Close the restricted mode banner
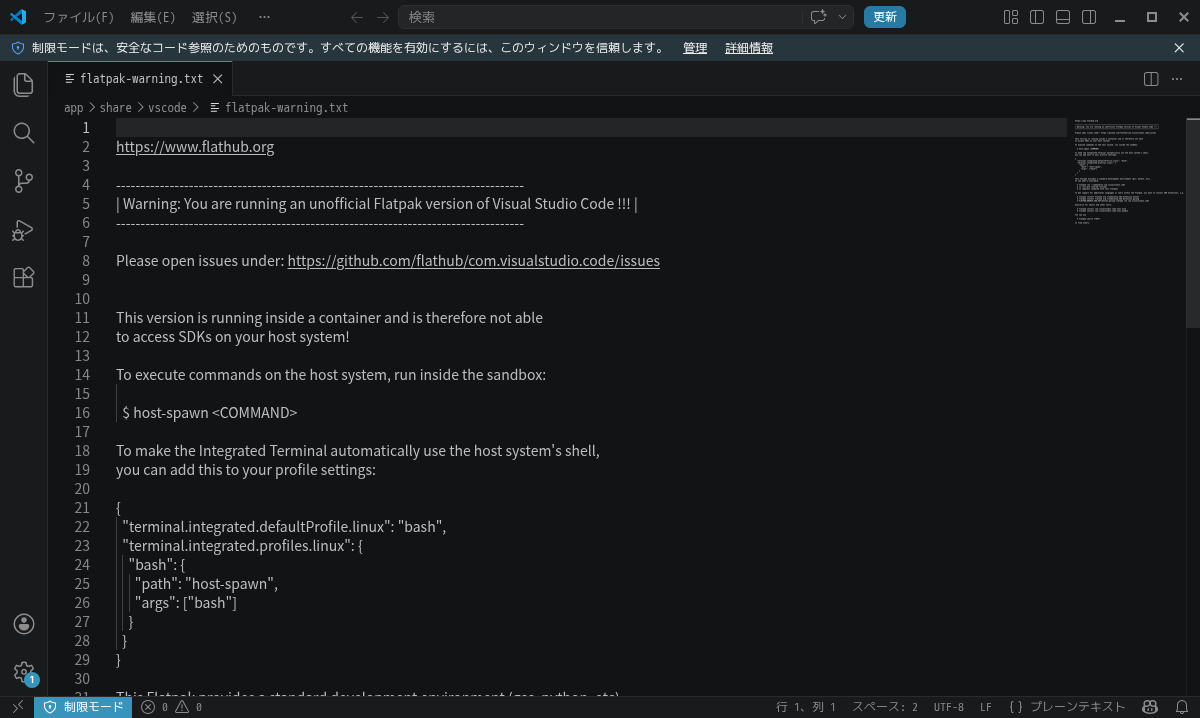1200x718 pixels. [x=1179, y=48]
